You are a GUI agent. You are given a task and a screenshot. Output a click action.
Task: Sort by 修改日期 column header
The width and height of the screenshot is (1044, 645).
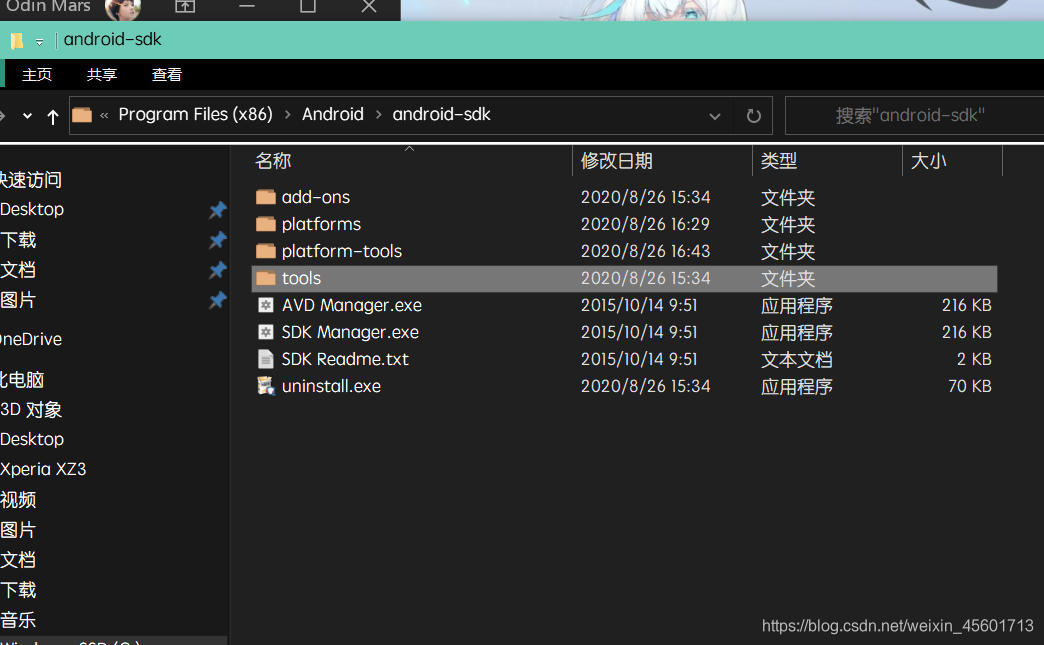[x=617, y=161]
